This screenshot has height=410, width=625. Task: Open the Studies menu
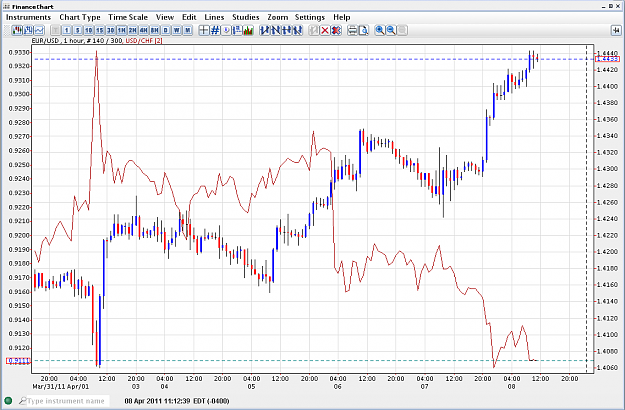246,17
